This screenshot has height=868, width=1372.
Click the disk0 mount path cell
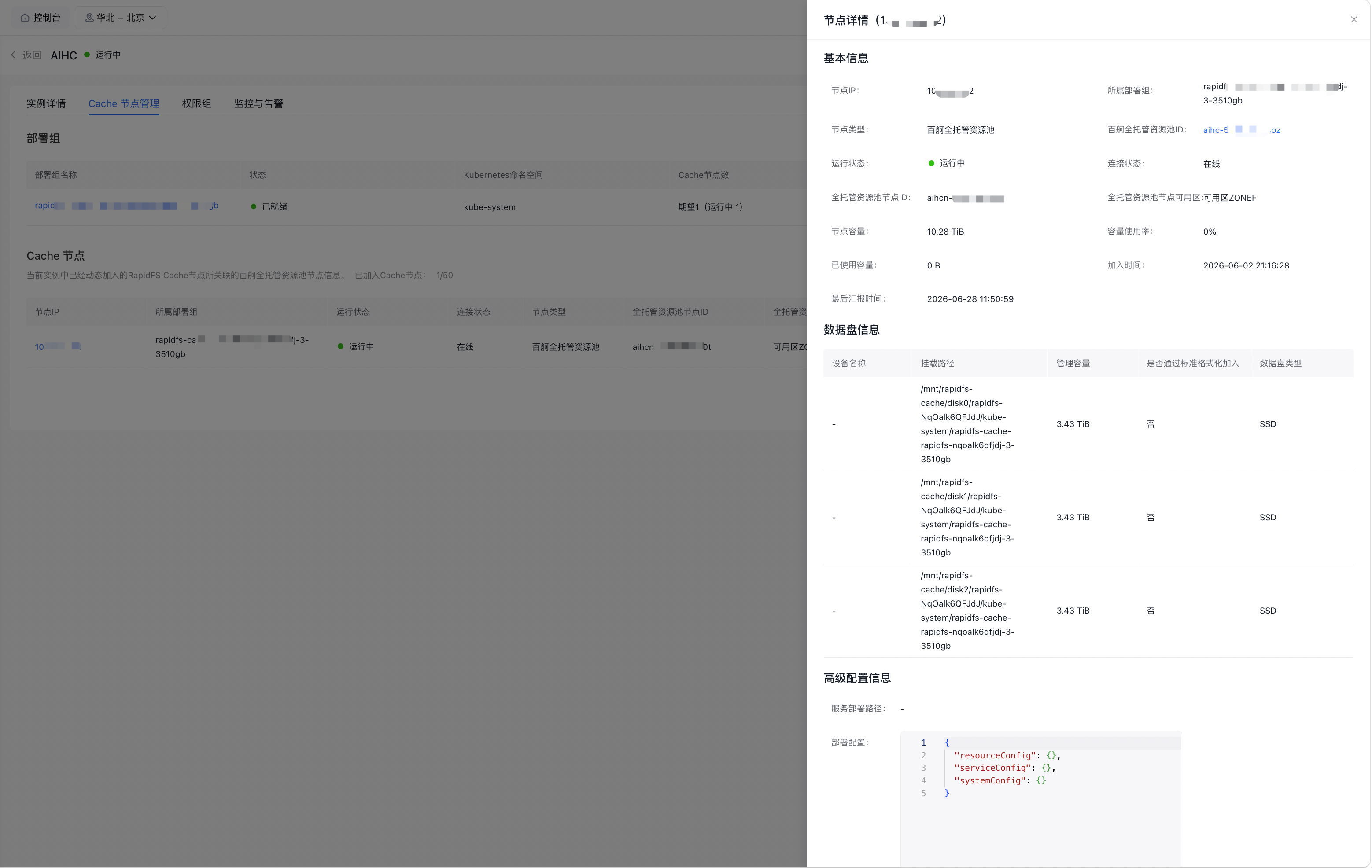[x=967, y=424]
